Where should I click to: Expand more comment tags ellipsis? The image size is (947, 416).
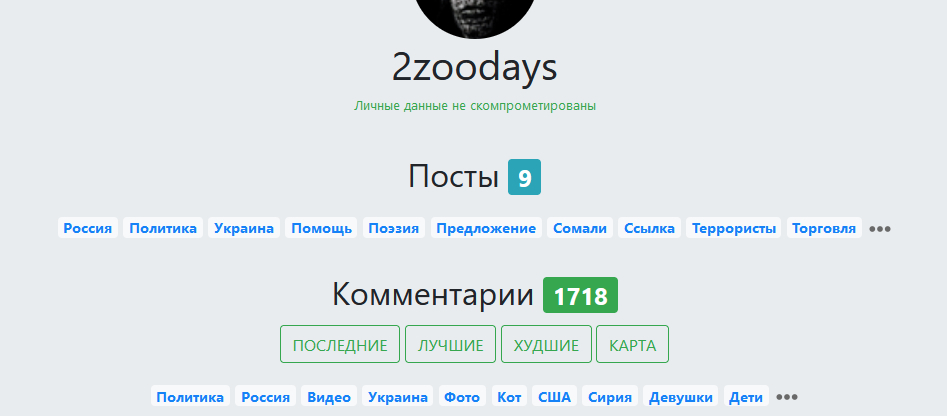(x=787, y=397)
